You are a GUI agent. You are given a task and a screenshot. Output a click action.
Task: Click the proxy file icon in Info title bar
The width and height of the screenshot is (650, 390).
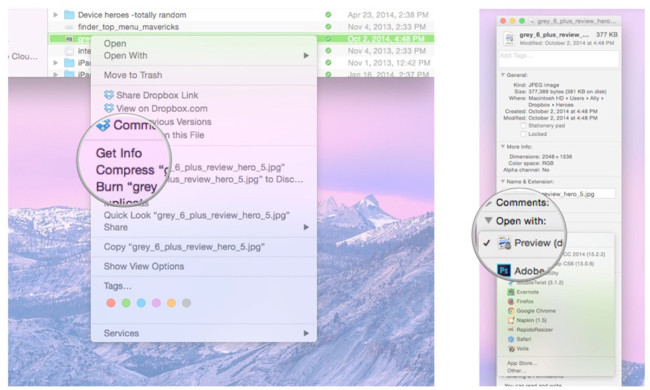(x=532, y=21)
